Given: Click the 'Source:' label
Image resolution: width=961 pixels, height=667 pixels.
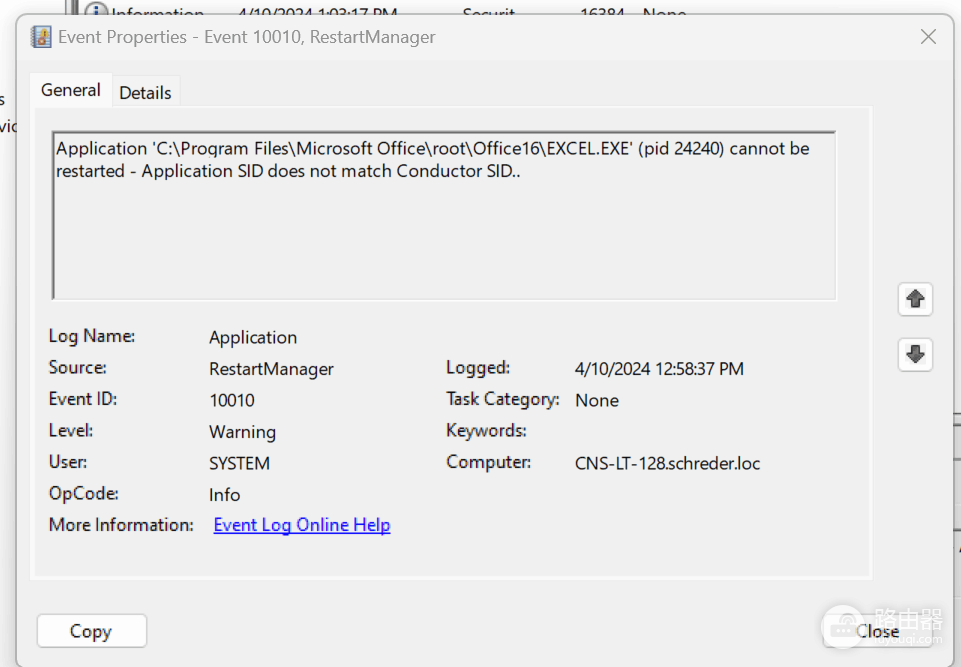Looking at the screenshot, I should pos(77,367).
